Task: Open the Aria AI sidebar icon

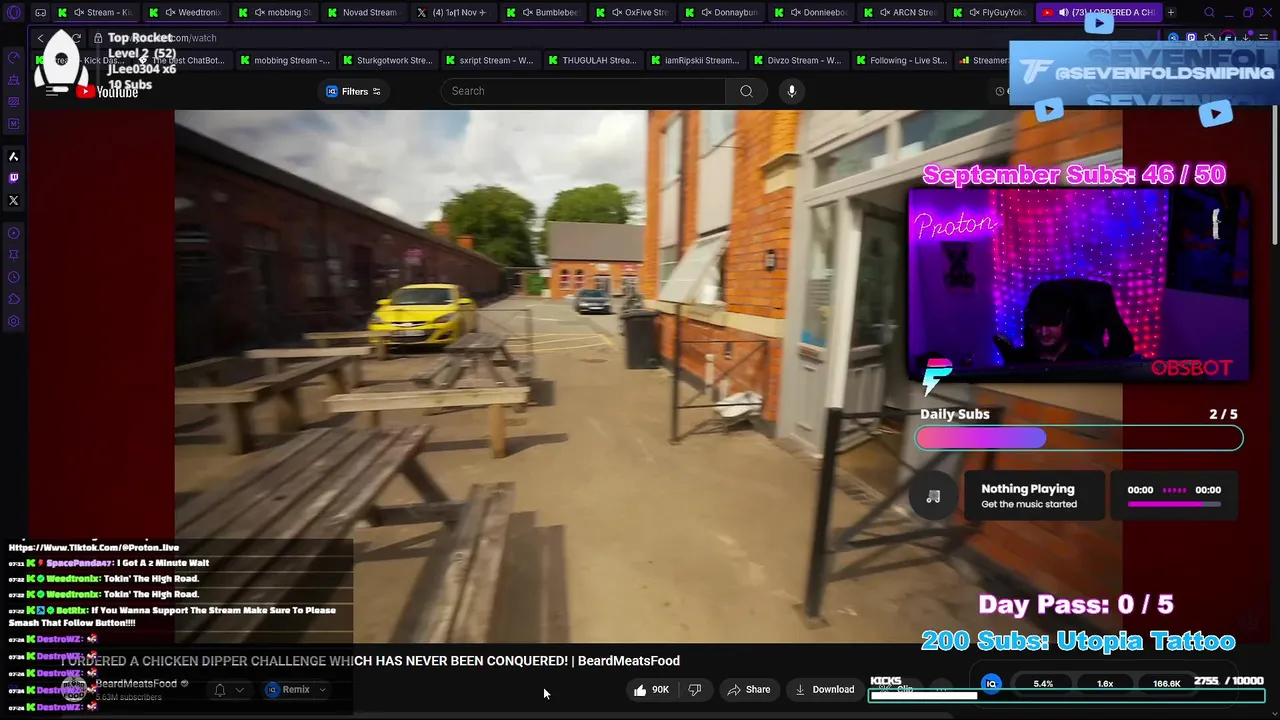Action: 14,156
